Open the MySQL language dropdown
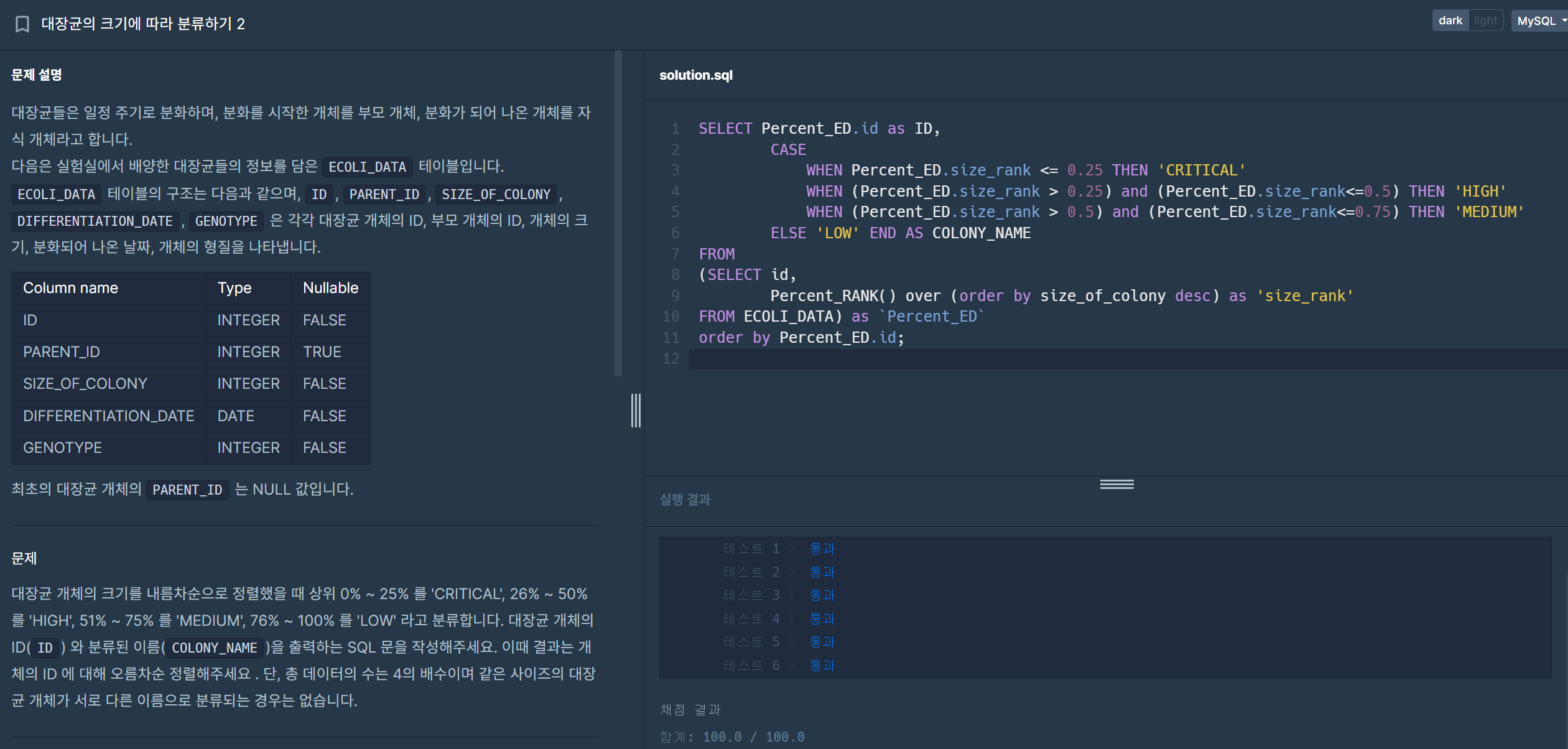Screen dimensions: 1568x749 coord(1536,21)
